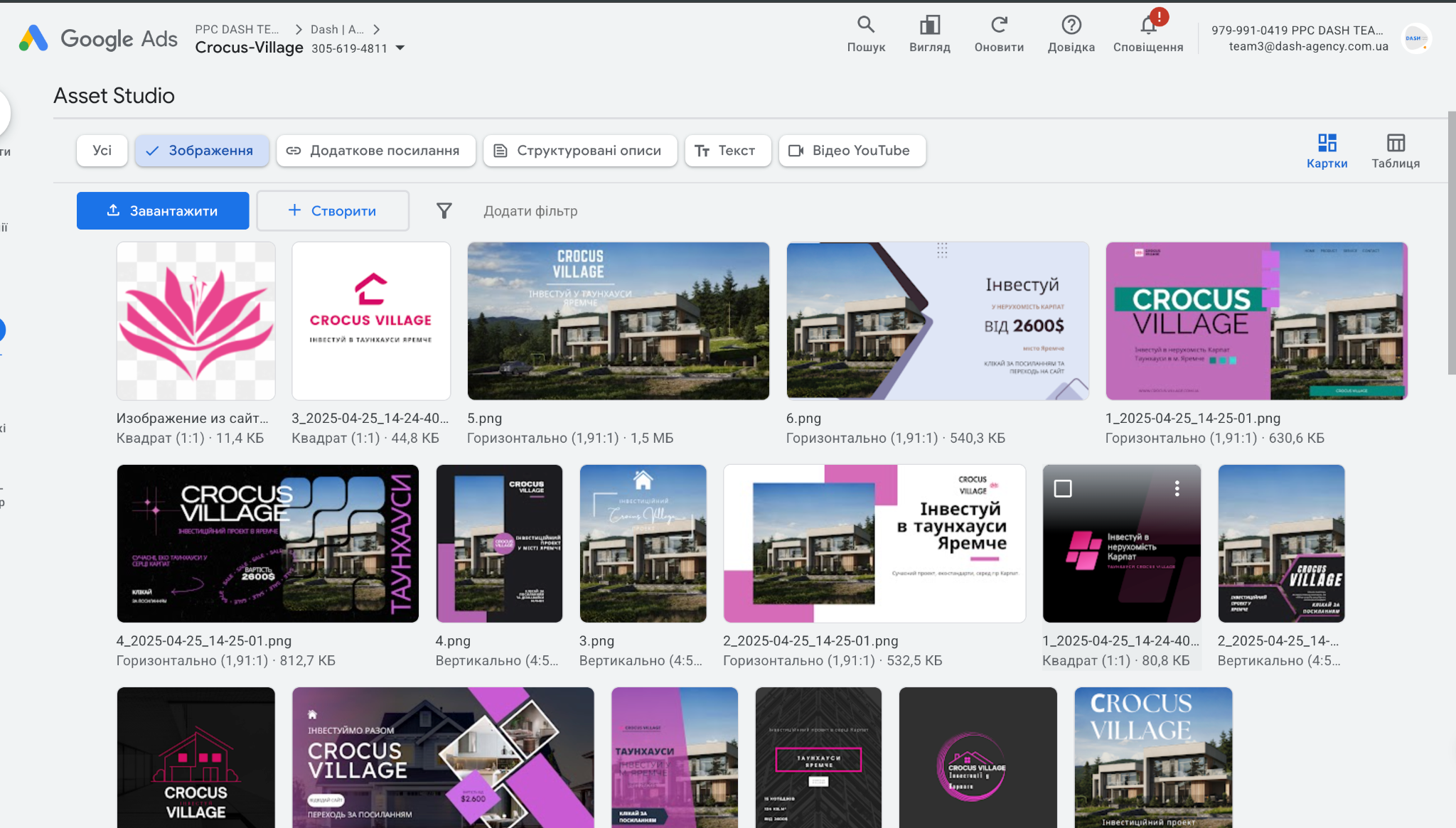Open the Довідка help icon
Image resolution: width=1456 pixels, height=828 pixels.
(x=1071, y=26)
